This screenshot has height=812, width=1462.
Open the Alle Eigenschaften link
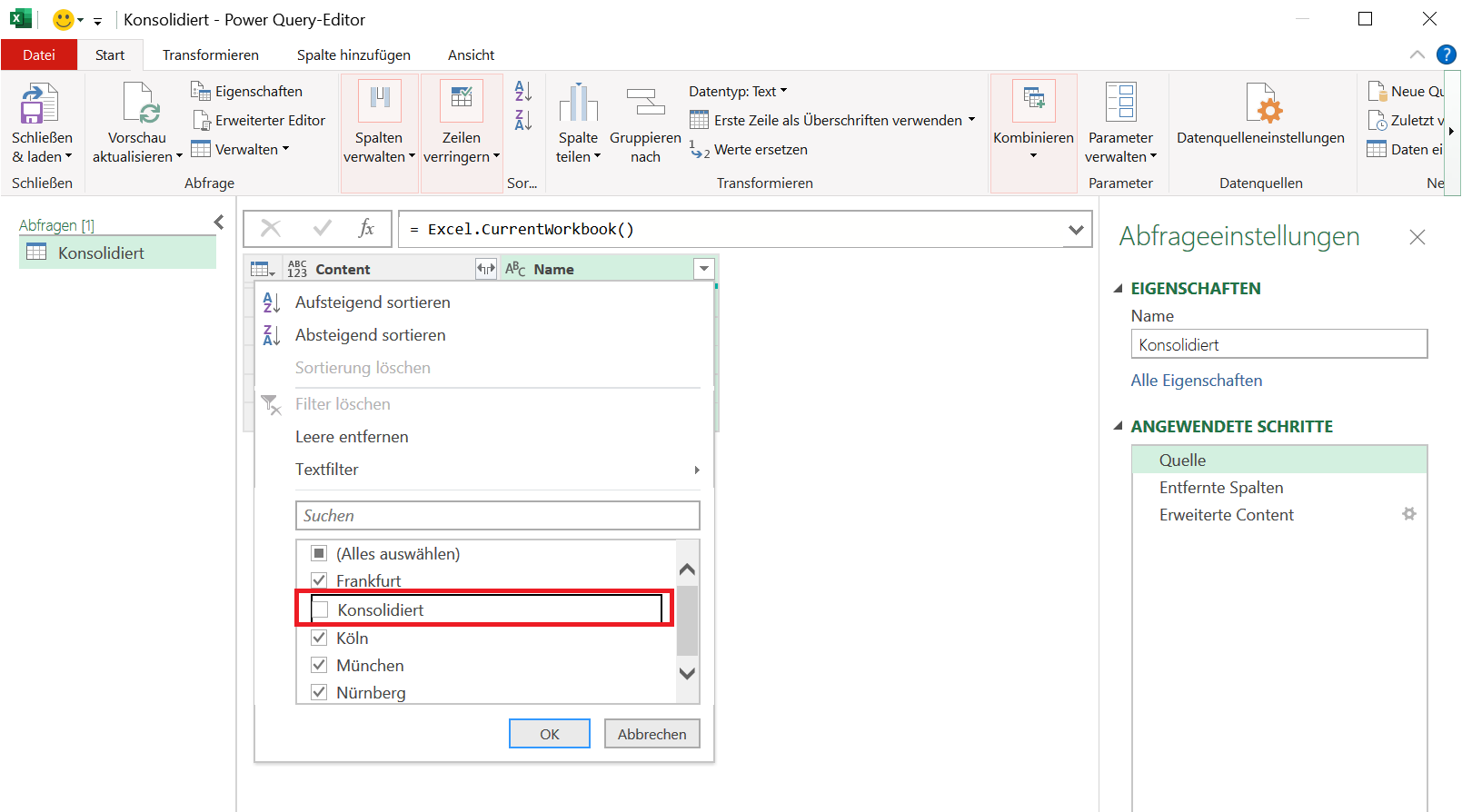1197,381
